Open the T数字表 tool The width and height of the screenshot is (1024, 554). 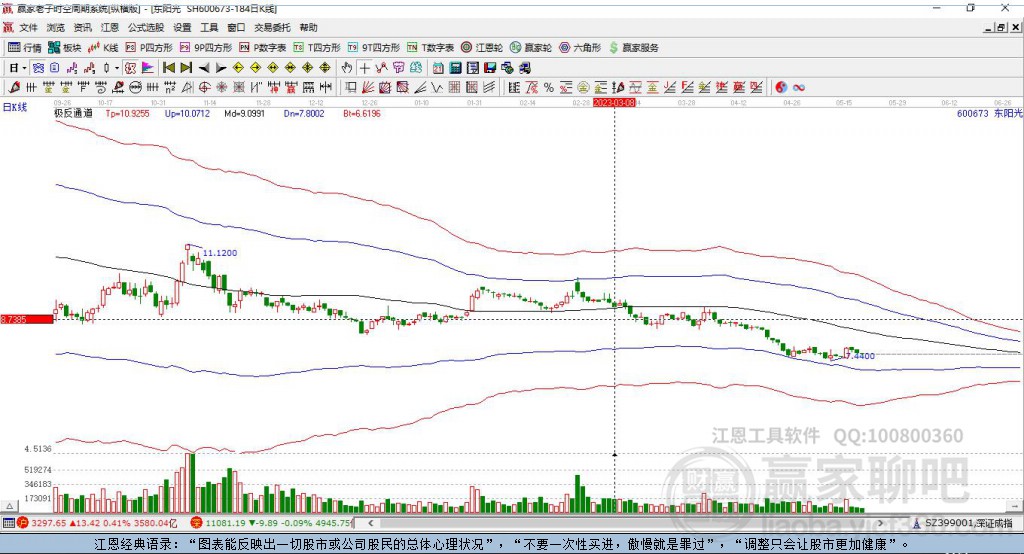430,48
